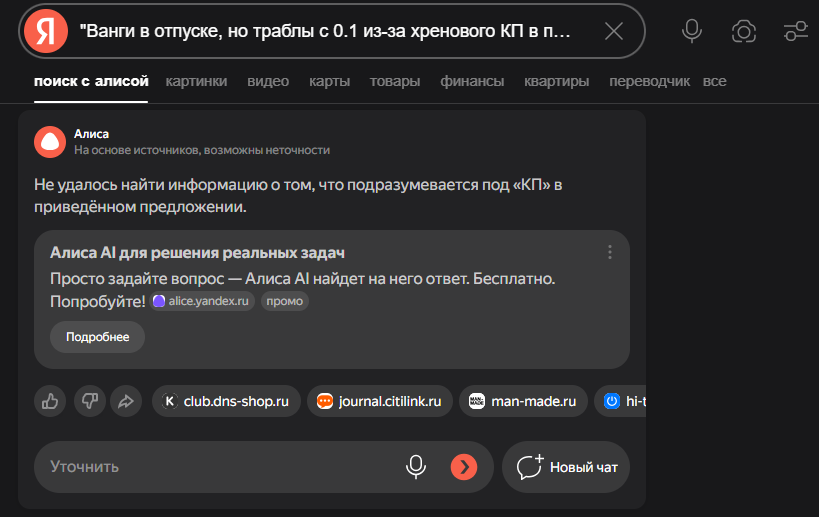
Task: Click the Yandex Я logo
Action: (x=46, y=31)
